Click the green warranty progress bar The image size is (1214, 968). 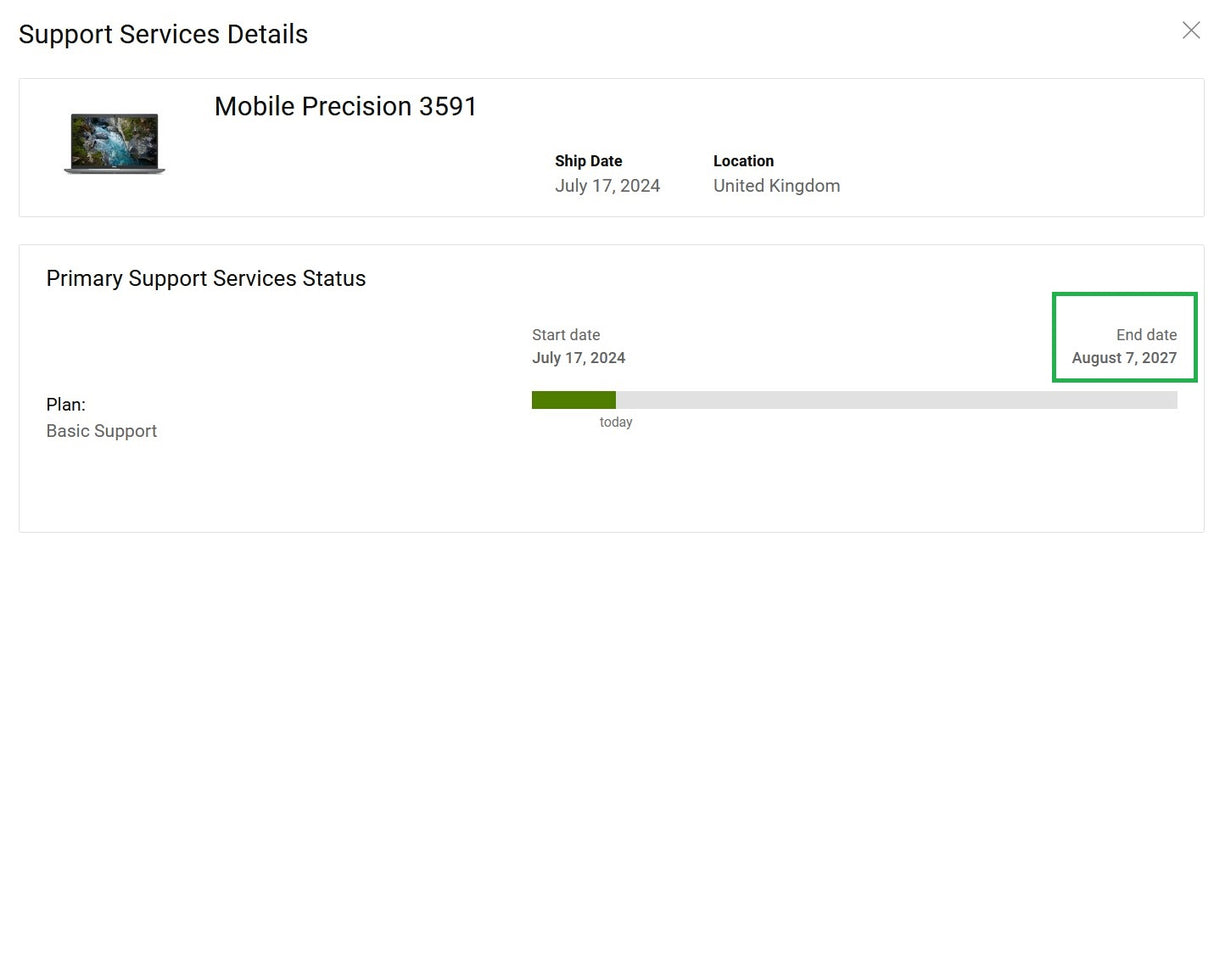[573, 399]
